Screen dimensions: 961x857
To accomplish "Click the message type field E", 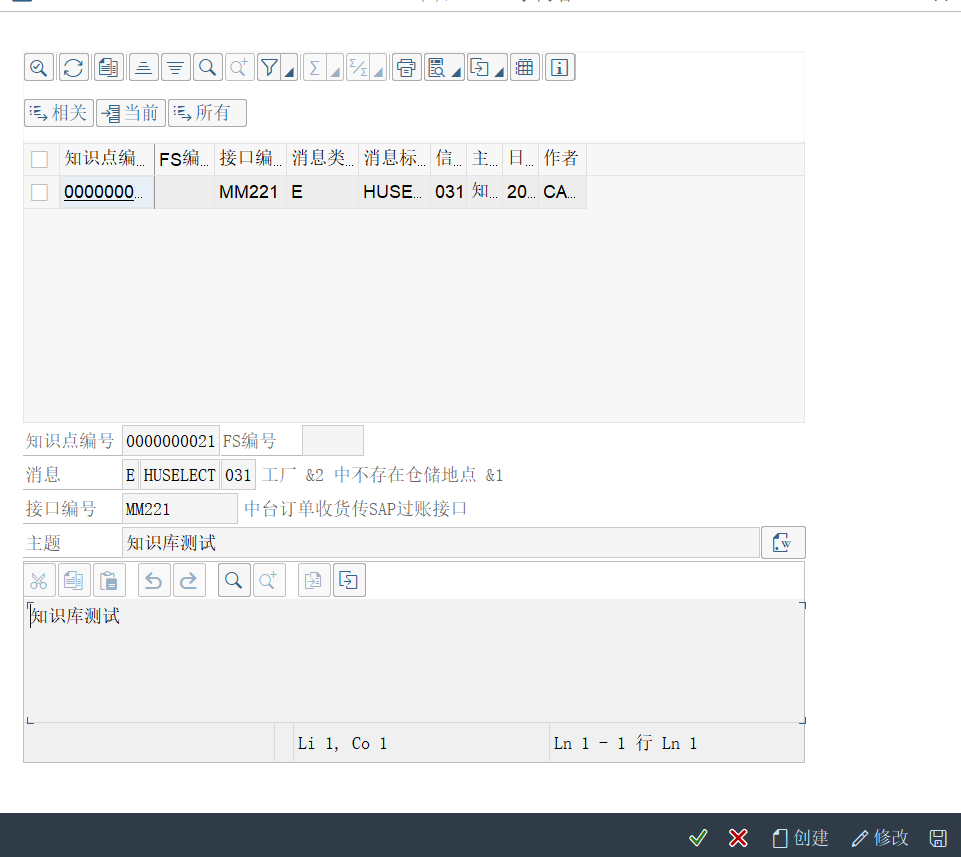I will point(130,475).
